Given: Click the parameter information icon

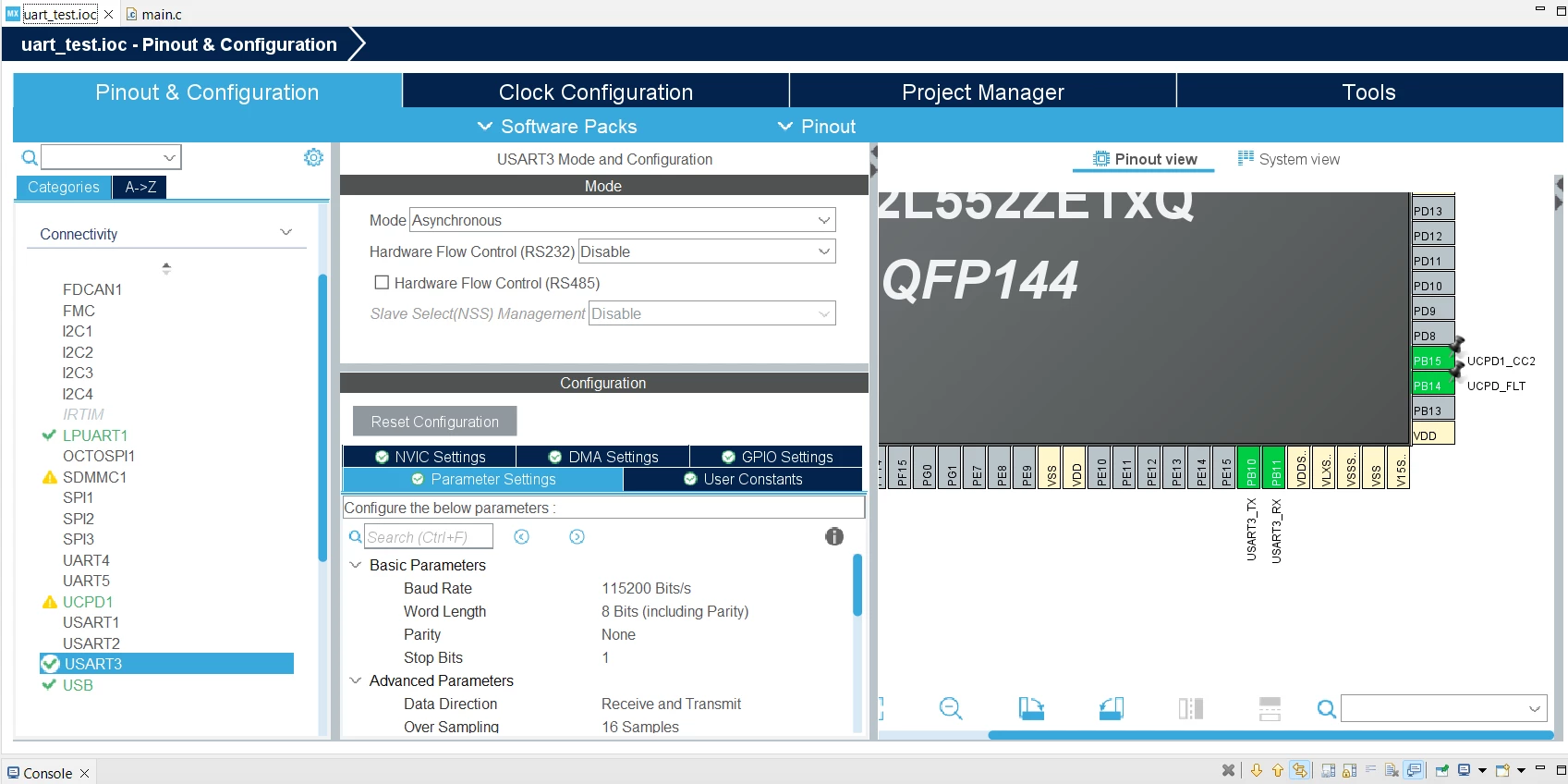Looking at the screenshot, I should [834, 536].
